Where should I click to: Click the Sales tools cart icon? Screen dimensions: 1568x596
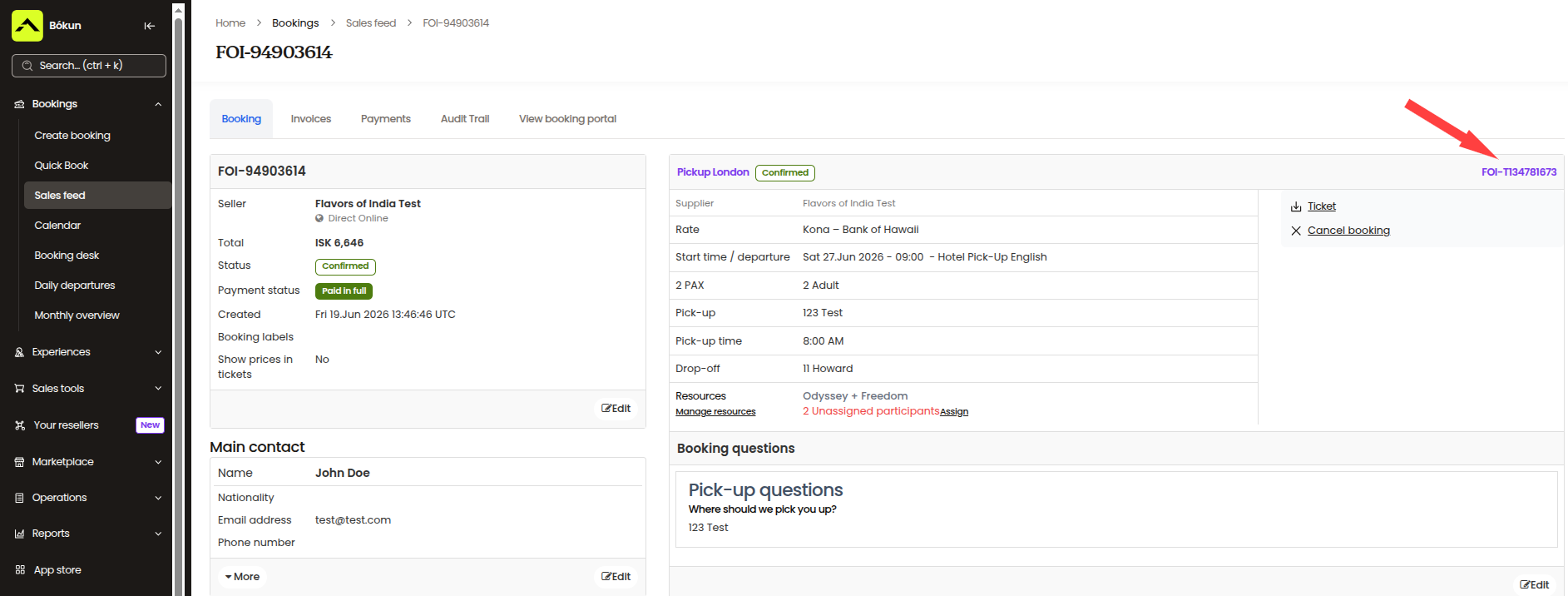pos(19,389)
